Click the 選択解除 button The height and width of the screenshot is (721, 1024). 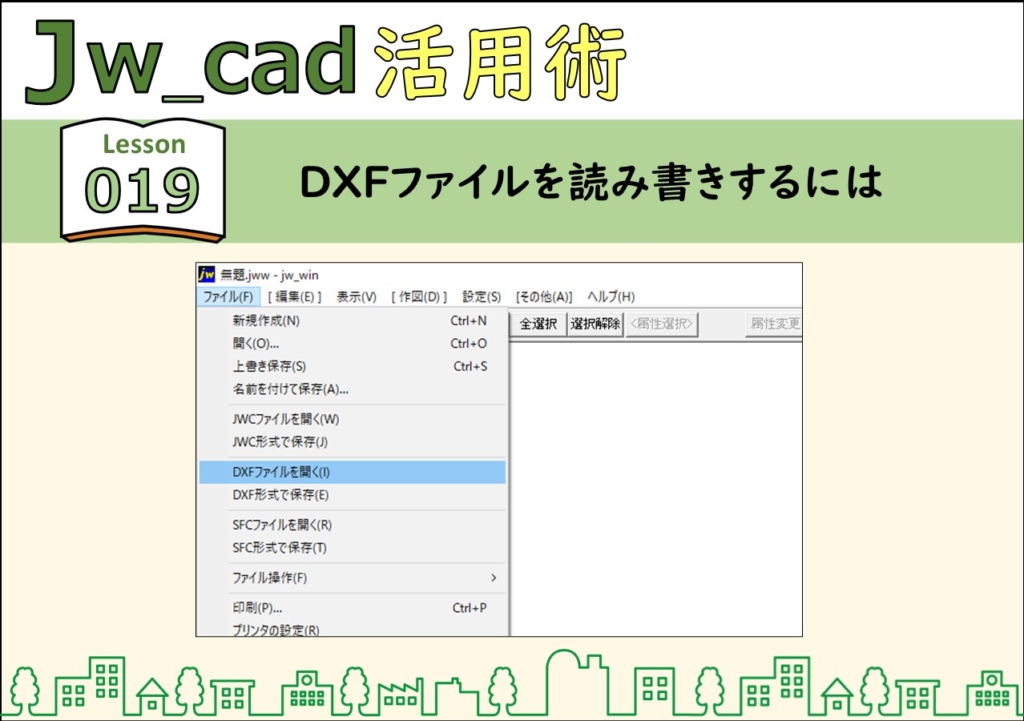pyautogui.click(x=595, y=324)
